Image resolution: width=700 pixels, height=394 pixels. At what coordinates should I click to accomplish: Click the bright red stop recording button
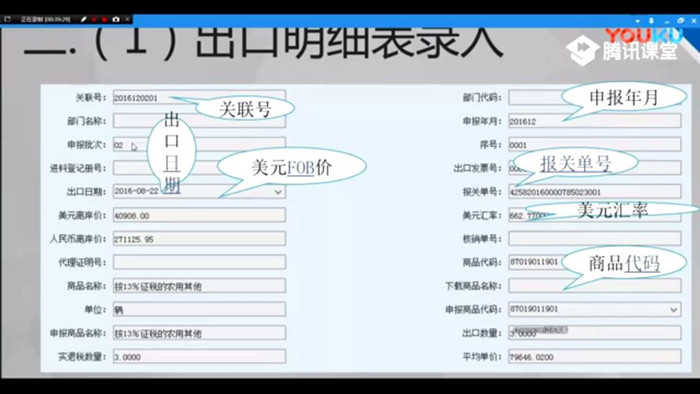pyautogui.click(x=104, y=20)
